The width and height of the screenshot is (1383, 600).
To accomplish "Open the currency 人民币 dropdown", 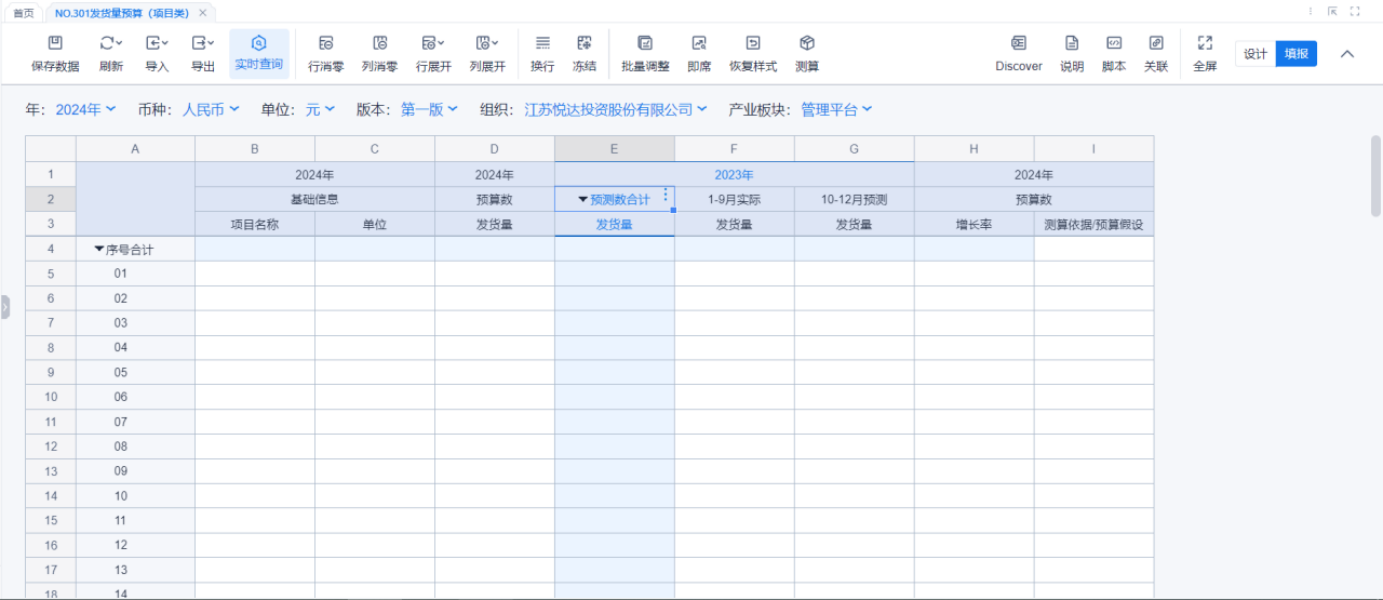I will pos(210,110).
